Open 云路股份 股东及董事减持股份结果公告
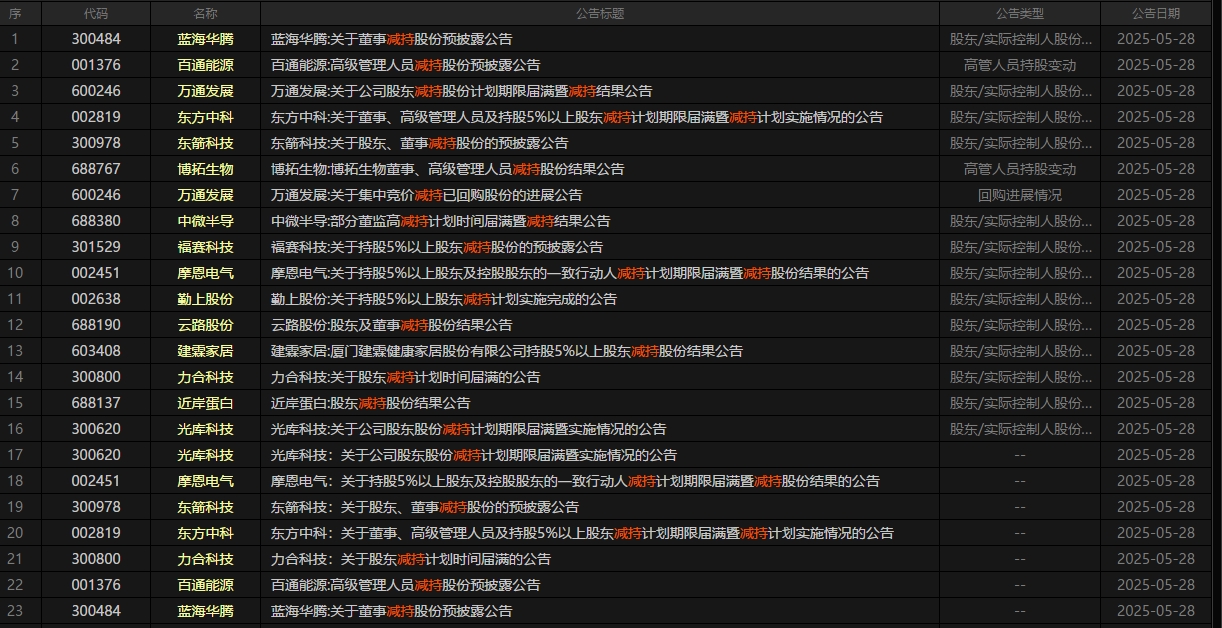This screenshot has width=1222, height=628. 391,325
